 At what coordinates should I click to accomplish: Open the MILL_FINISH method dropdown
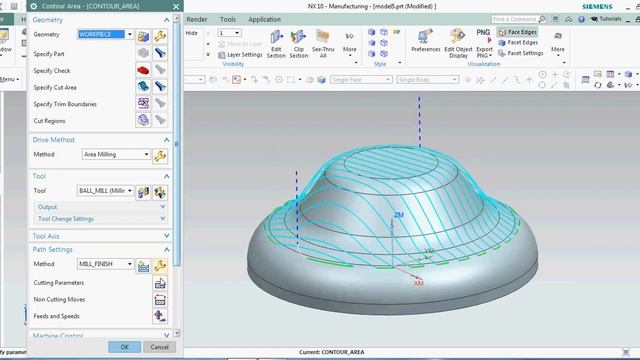tap(130, 264)
